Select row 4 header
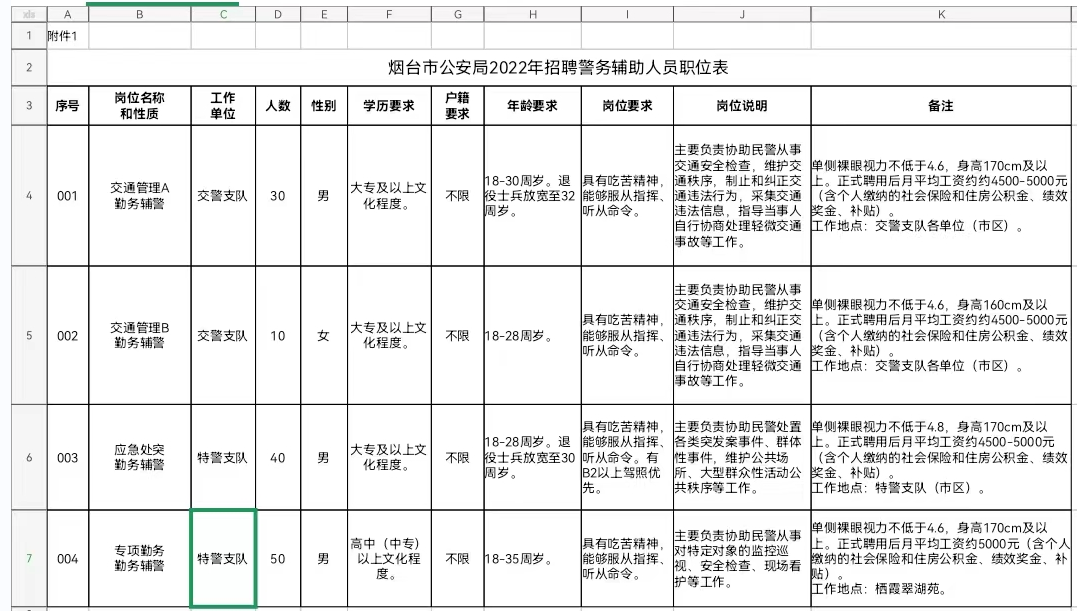This screenshot has height=611, width=1077. tap(29, 196)
